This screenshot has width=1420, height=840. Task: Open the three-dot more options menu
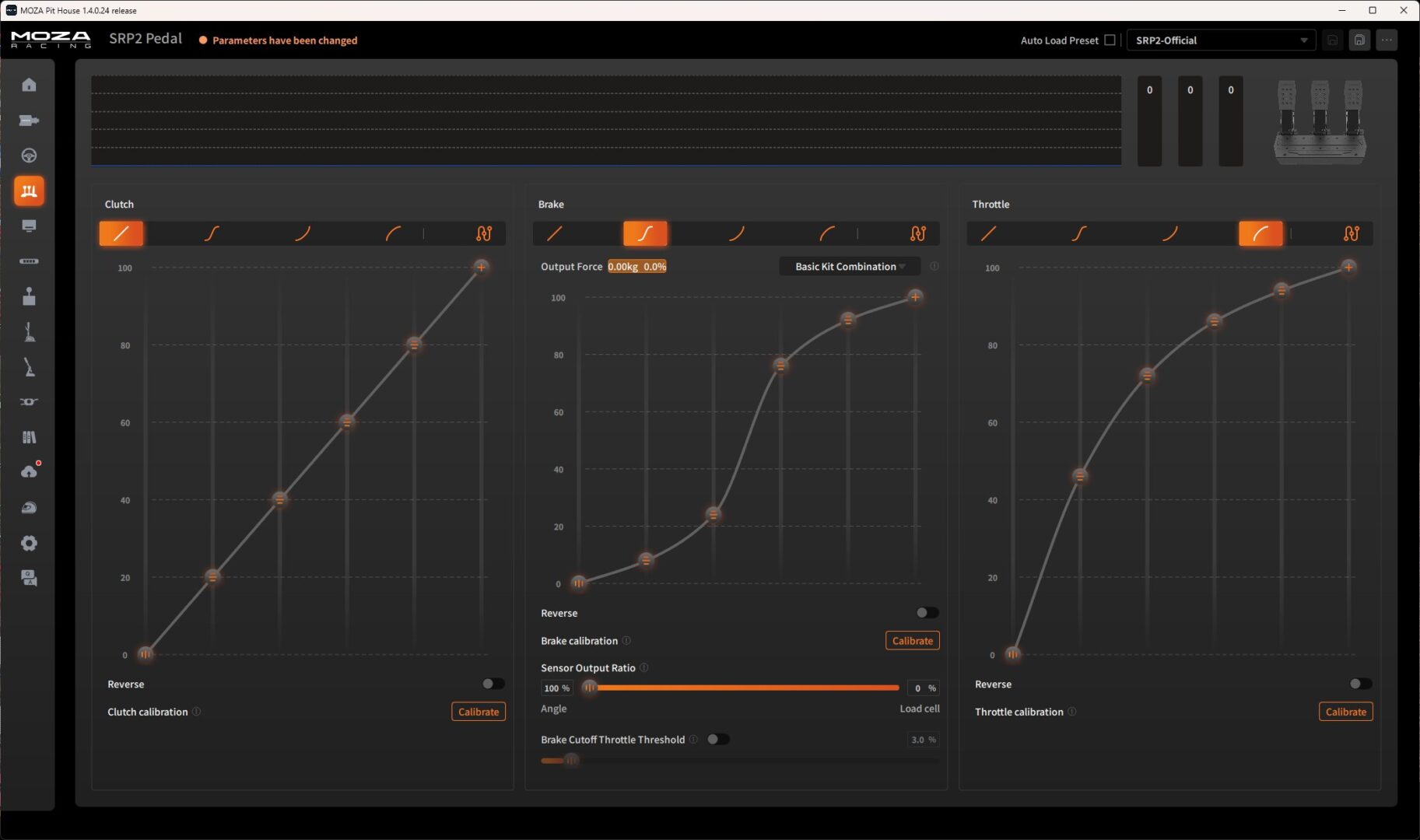(x=1387, y=40)
